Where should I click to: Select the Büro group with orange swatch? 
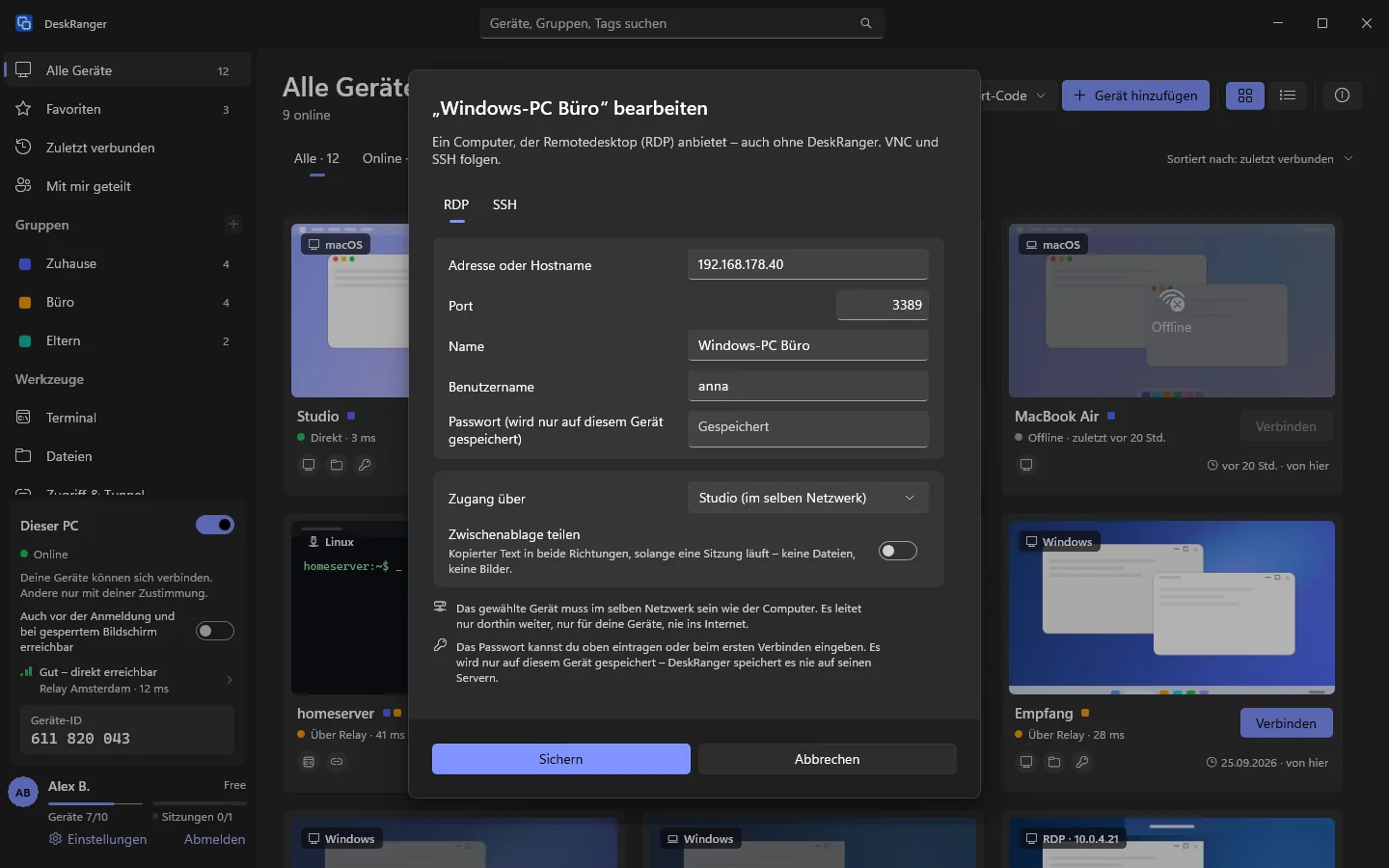(127, 302)
